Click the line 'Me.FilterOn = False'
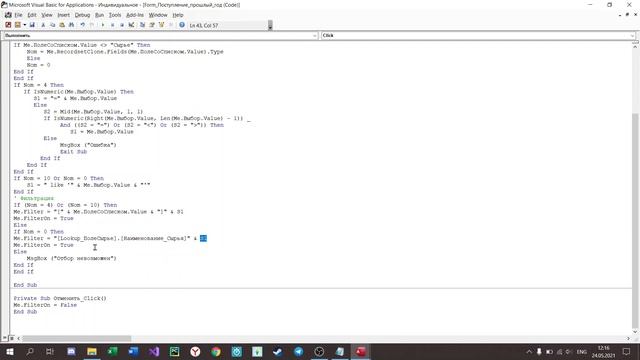Image resolution: width=640 pixels, height=360 pixels. (45, 305)
